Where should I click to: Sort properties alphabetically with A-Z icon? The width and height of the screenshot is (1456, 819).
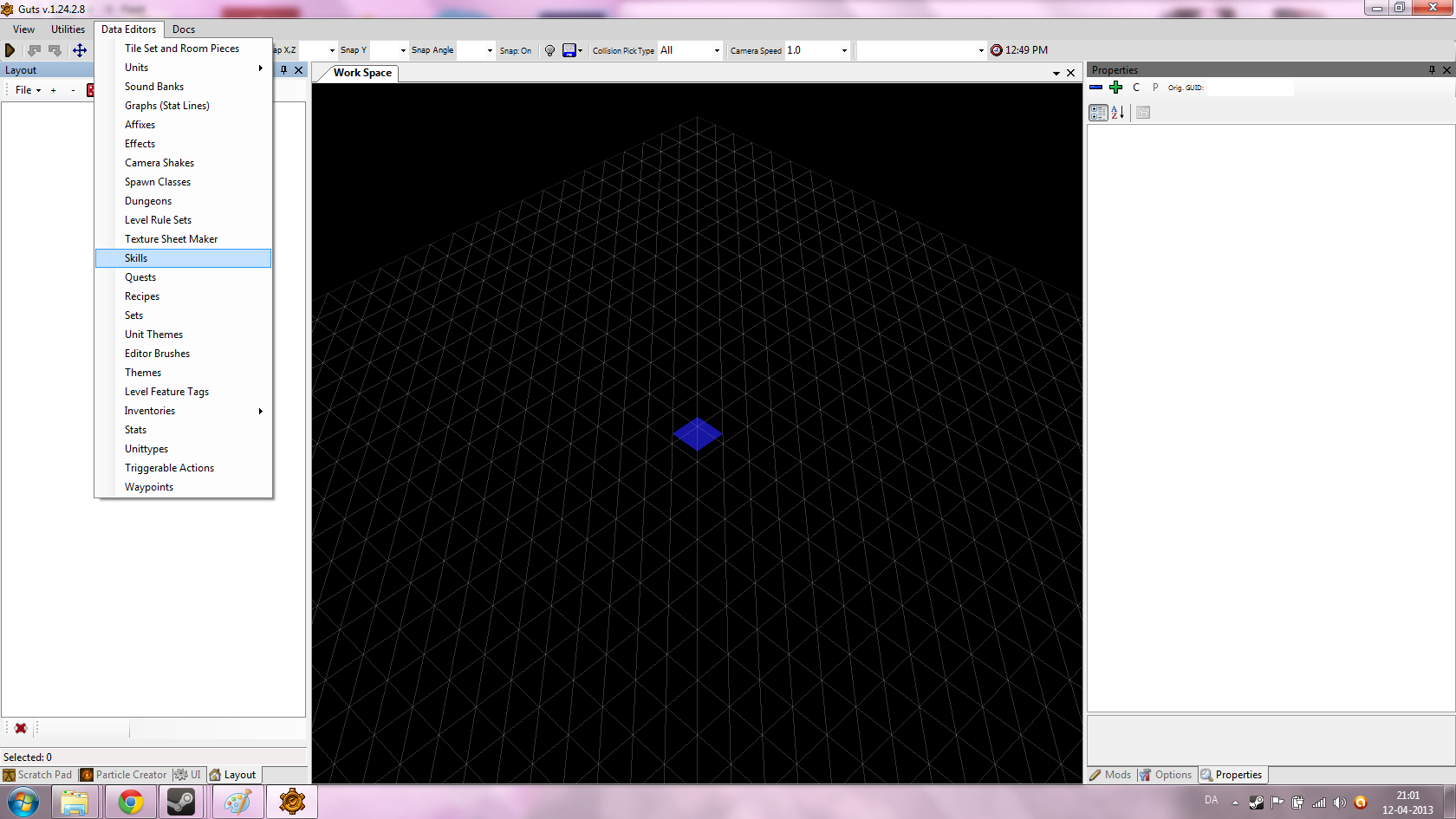click(x=1118, y=113)
